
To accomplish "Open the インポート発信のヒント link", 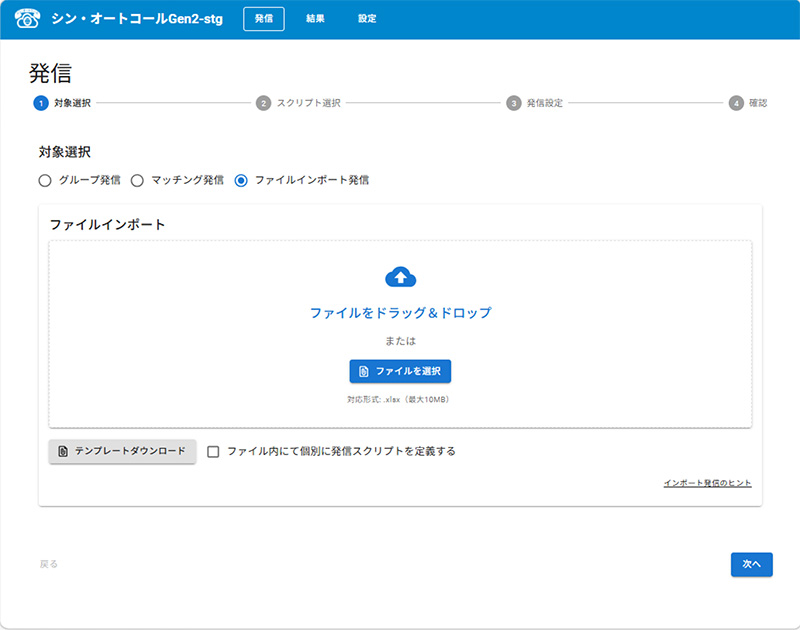I will [707, 483].
